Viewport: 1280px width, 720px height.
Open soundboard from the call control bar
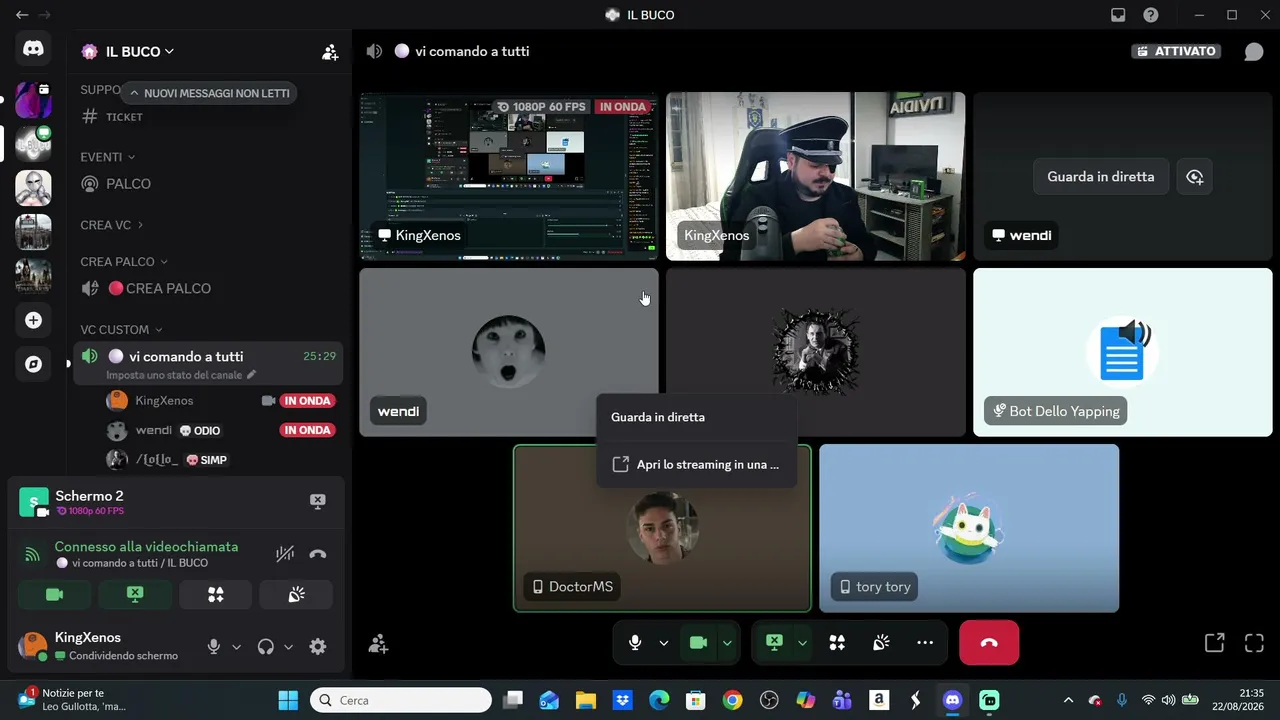pyautogui.click(x=881, y=643)
